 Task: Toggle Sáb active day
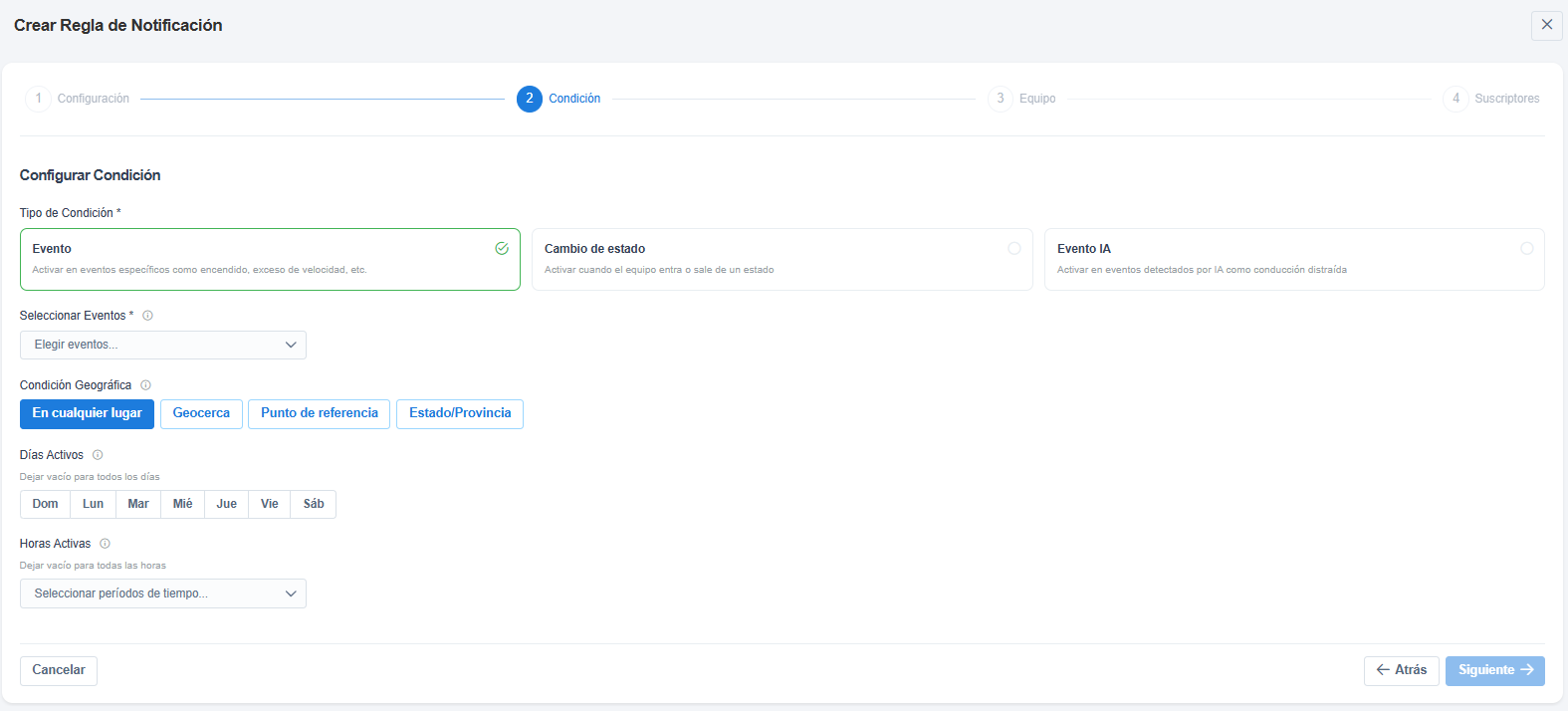(314, 504)
